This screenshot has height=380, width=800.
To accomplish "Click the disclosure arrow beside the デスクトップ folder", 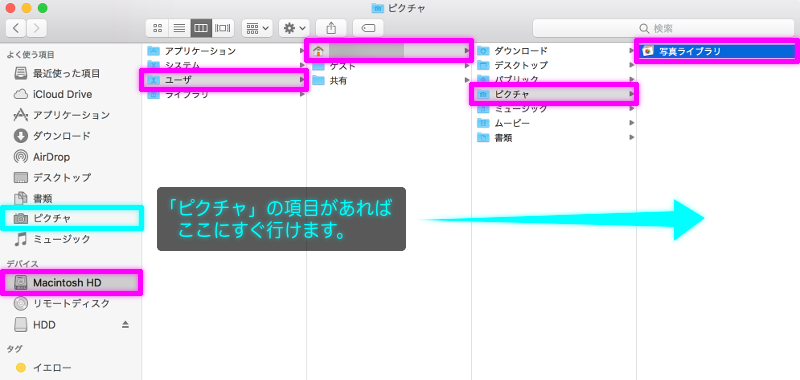I will pos(632,65).
